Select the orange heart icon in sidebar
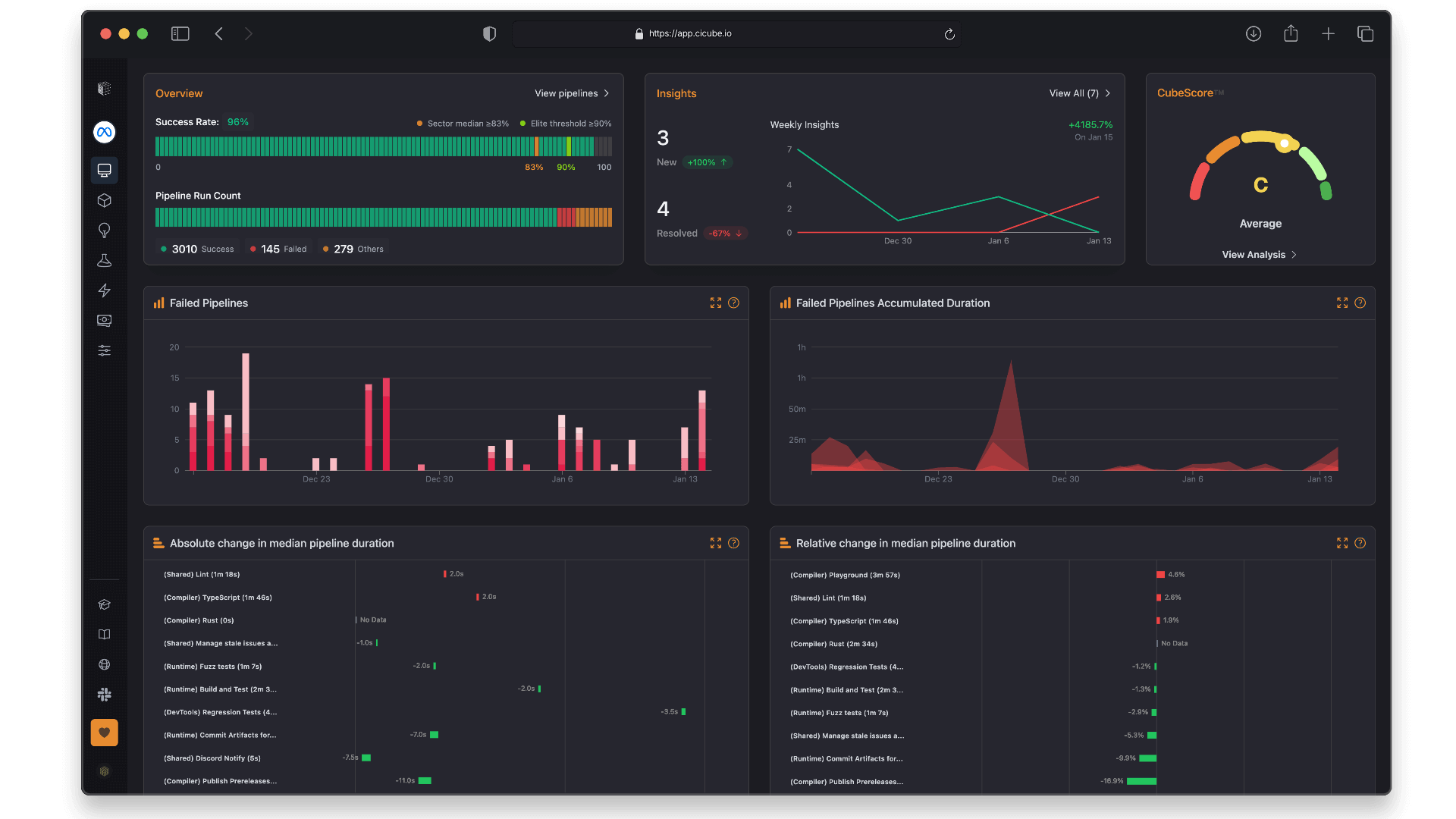1456x819 pixels. click(x=104, y=733)
